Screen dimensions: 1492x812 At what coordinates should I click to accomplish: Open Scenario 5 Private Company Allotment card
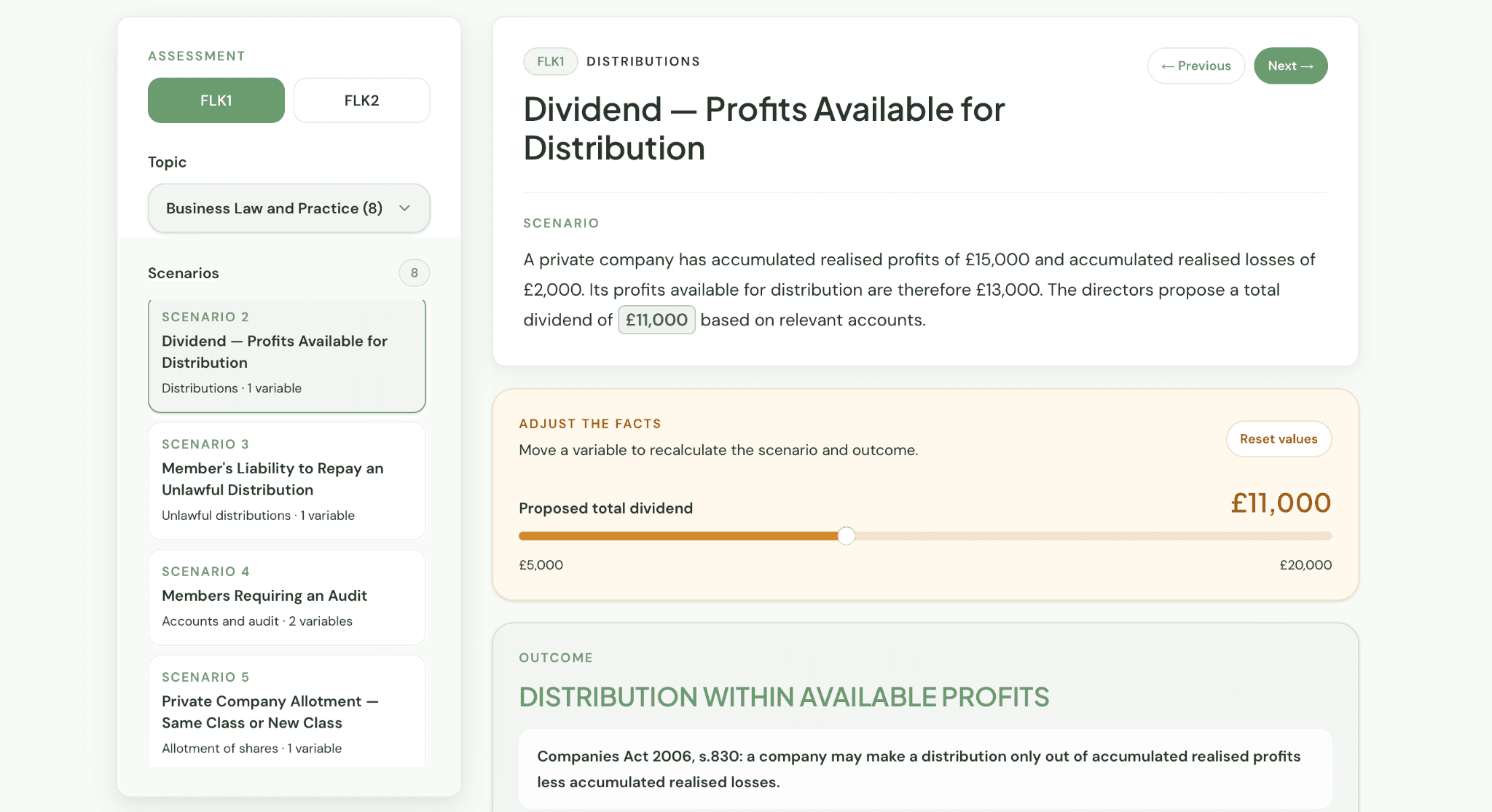(x=287, y=712)
